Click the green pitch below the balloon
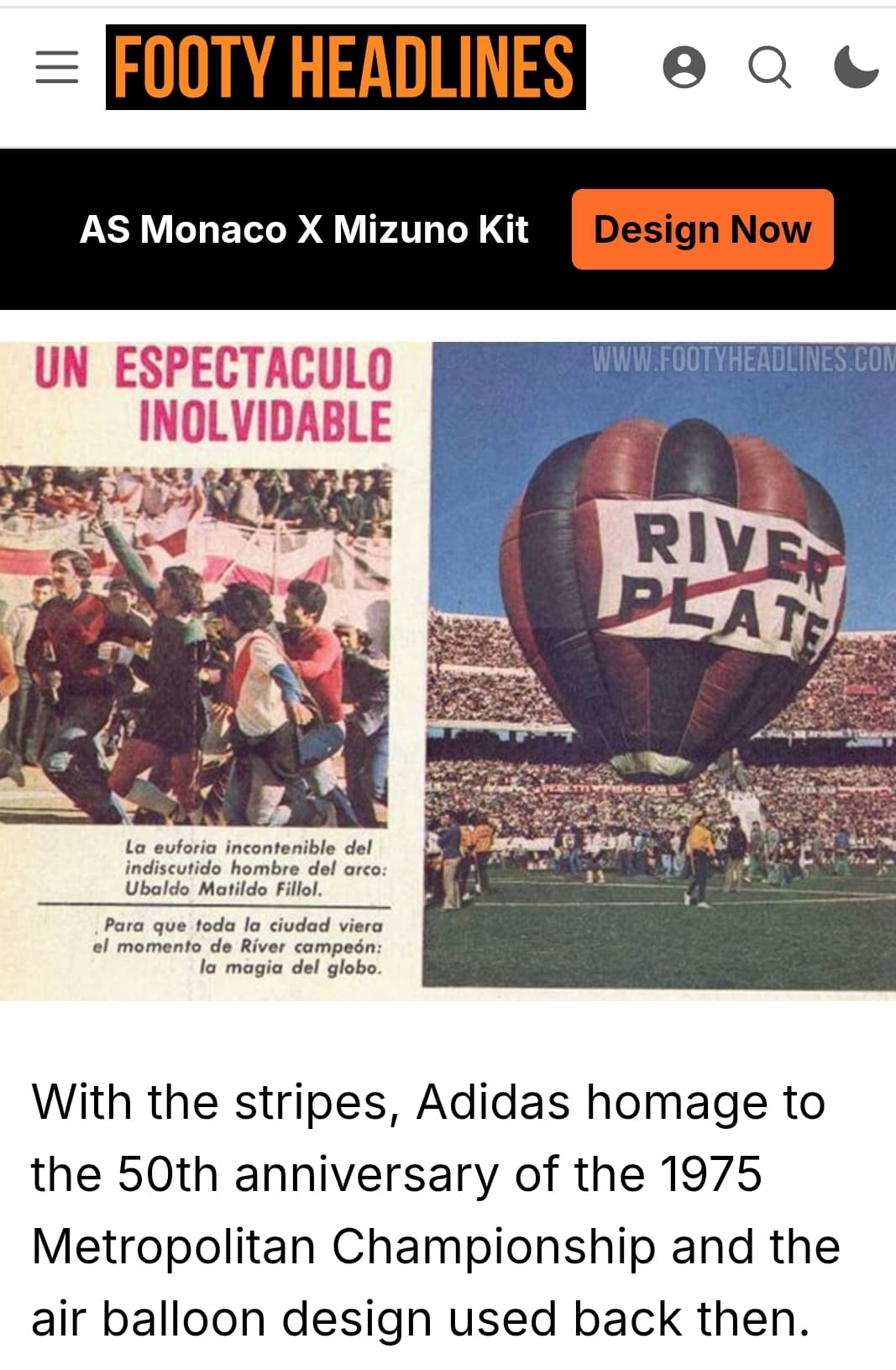This screenshot has height=1370, width=896. (x=659, y=932)
